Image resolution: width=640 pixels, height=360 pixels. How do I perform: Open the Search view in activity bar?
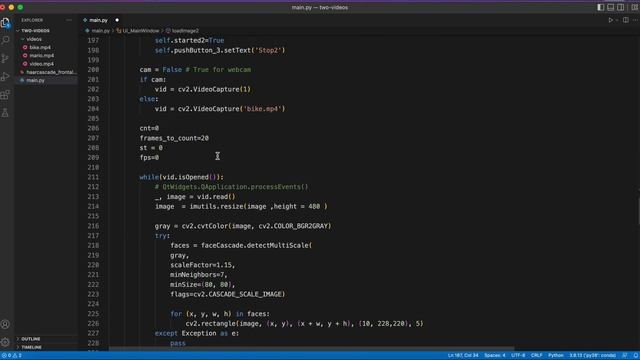tap(5, 40)
